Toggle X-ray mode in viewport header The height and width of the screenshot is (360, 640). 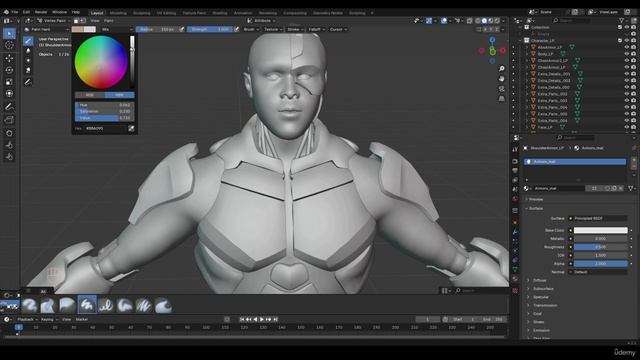click(470, 20)
